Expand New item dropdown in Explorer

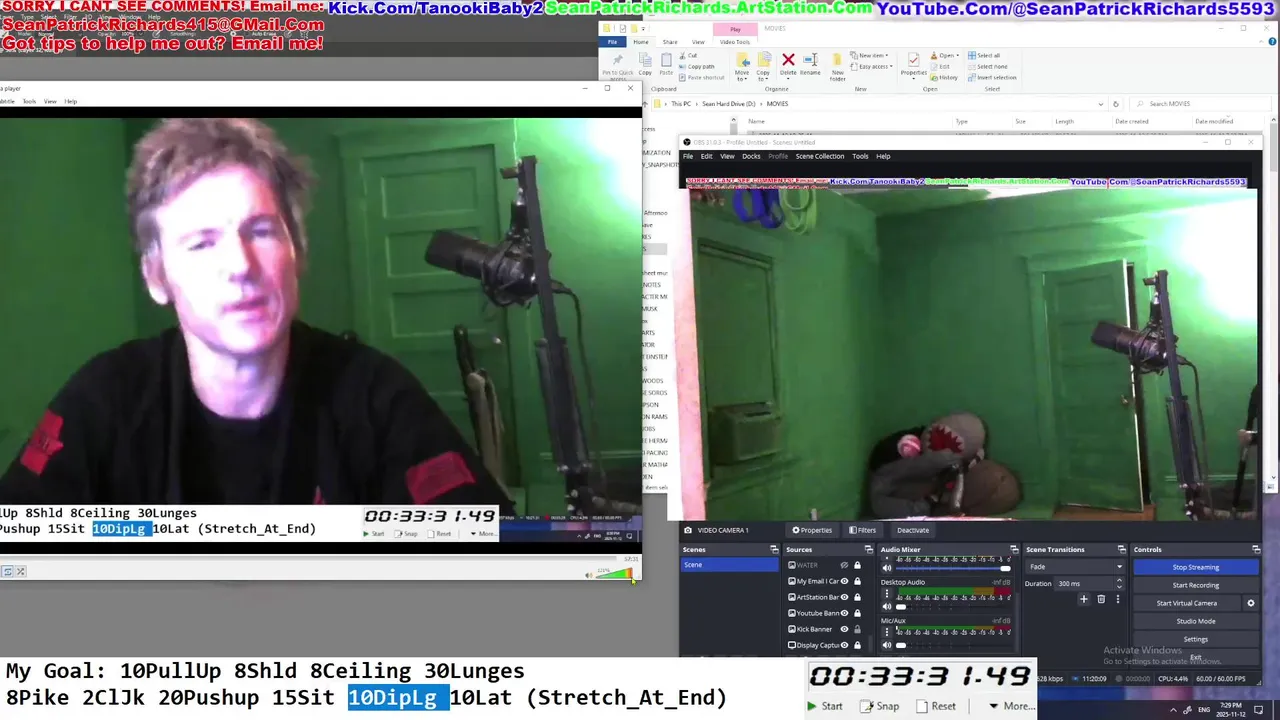point(869,56)
